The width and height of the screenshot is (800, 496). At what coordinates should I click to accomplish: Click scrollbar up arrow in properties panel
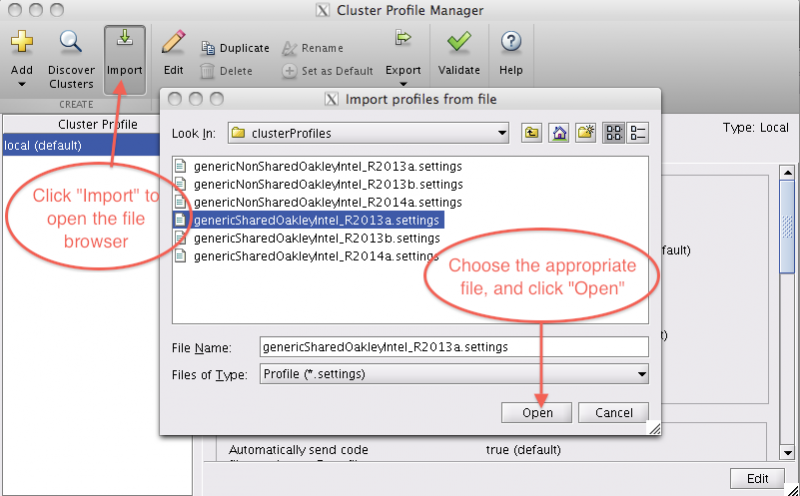click(x=787, y=172)
